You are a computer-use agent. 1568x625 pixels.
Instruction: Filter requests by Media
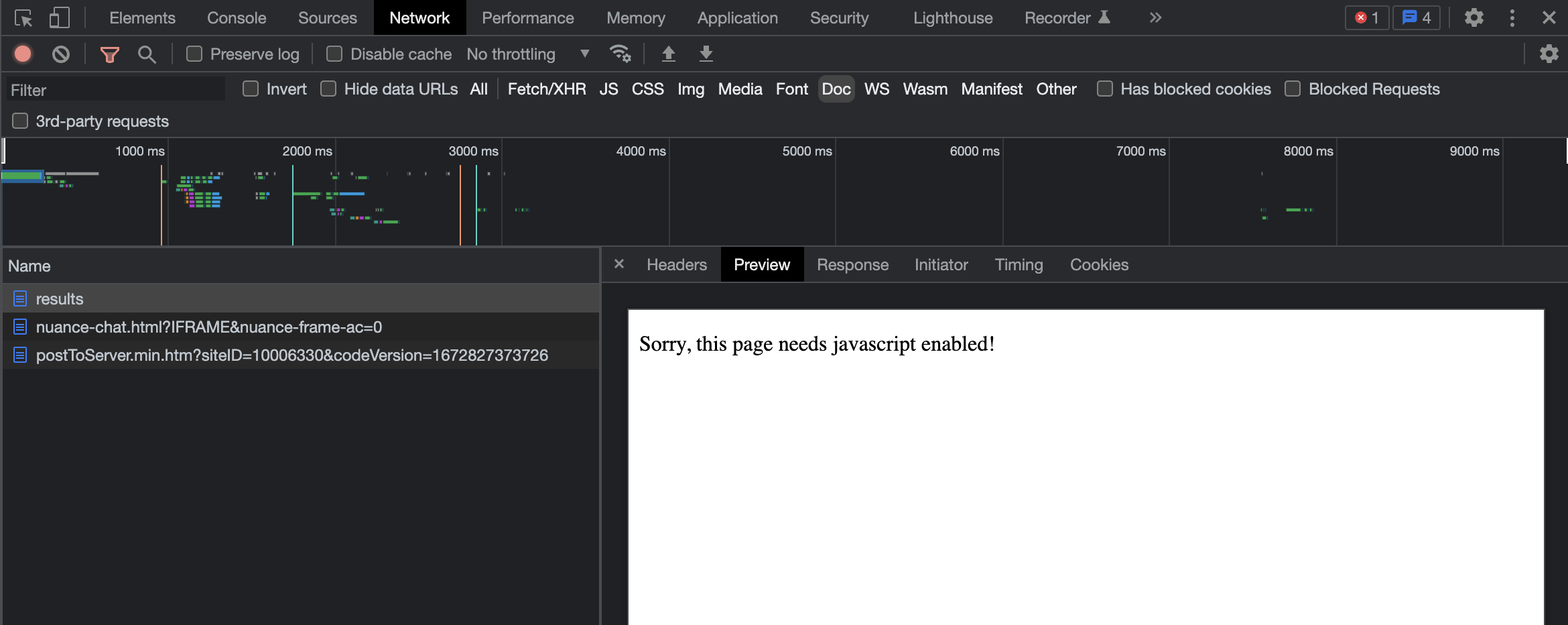point(740,89)
